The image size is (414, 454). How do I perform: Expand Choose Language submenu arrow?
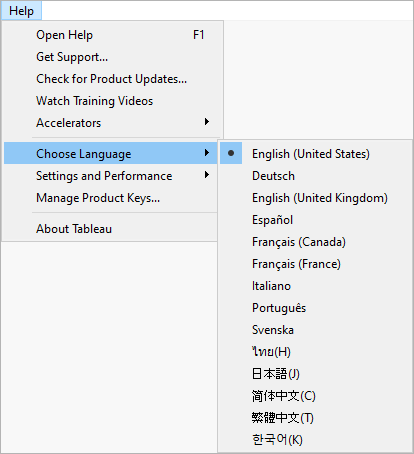pos(207,153)
